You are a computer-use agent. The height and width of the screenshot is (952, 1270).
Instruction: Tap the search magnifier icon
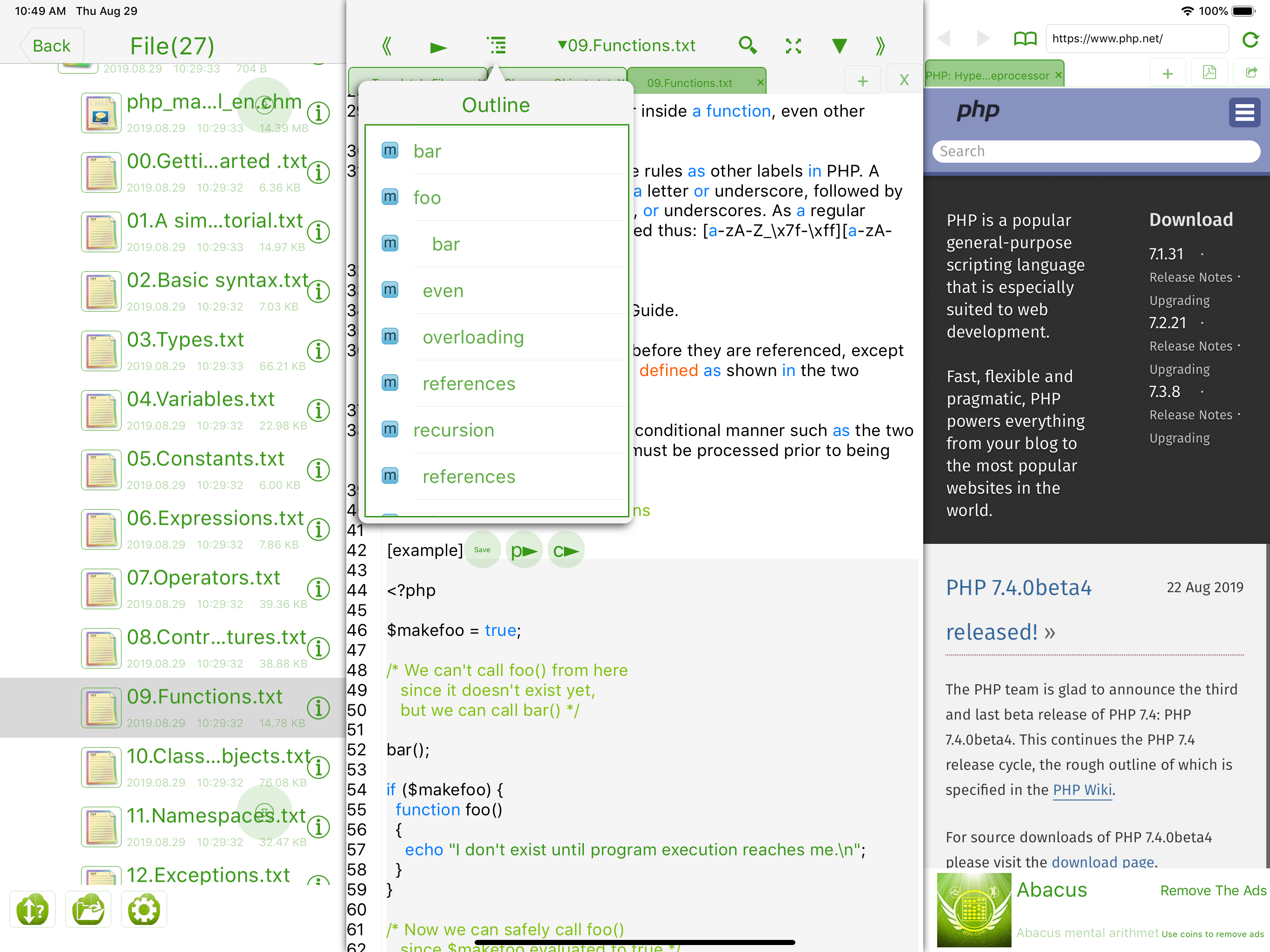pos(747,46)
